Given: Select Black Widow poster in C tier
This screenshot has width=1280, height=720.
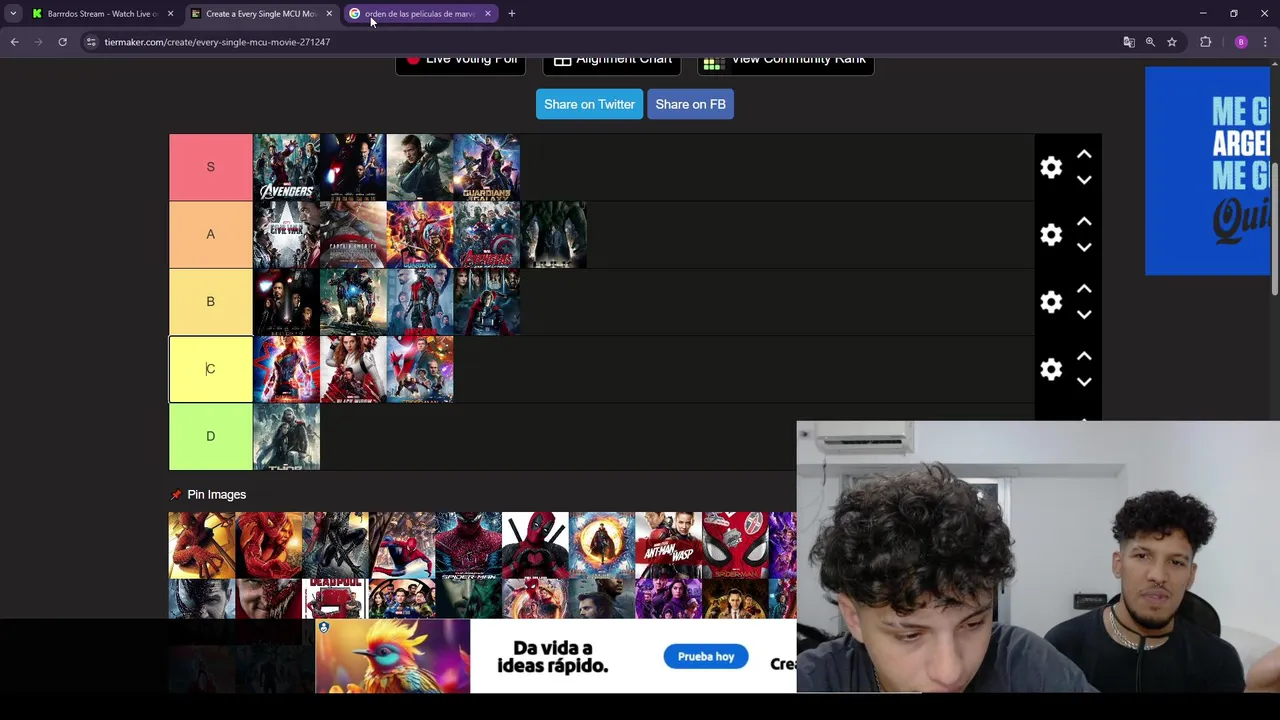Looking at the screenshot, I should pyautogui.click(x=353, y=369).
